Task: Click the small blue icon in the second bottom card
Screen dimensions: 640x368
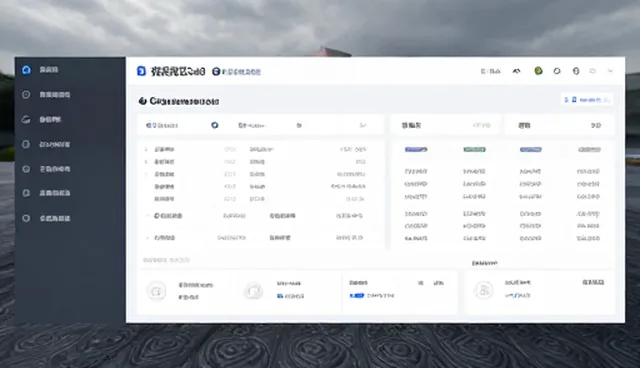Action: (x=280, y=296)
